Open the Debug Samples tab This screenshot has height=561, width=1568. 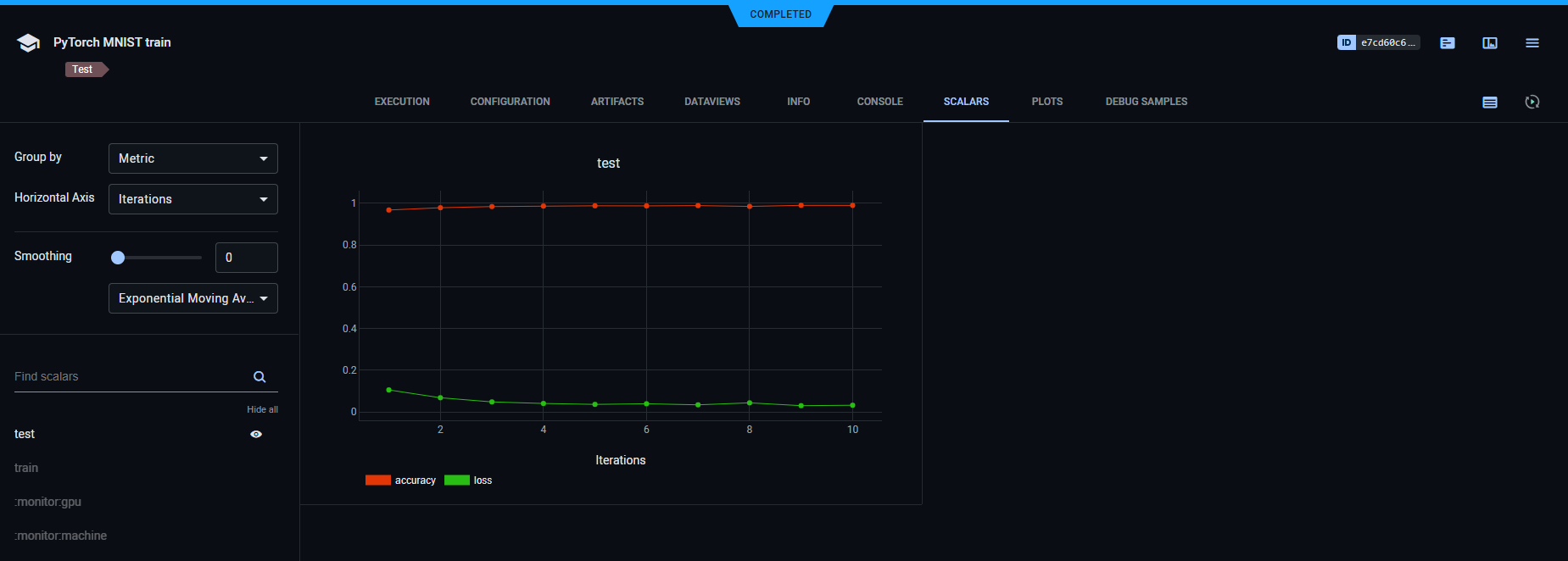1146,102
